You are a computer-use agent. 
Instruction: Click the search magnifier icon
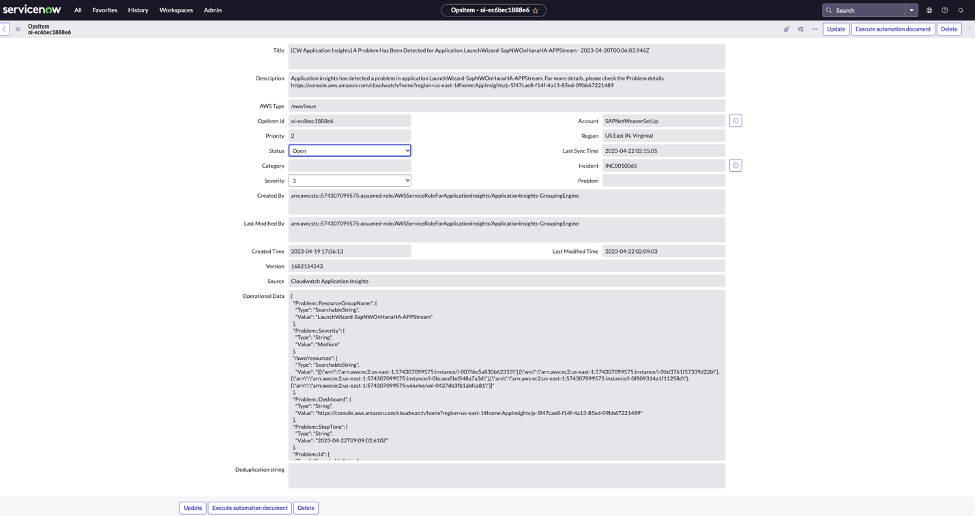(829, 11)
